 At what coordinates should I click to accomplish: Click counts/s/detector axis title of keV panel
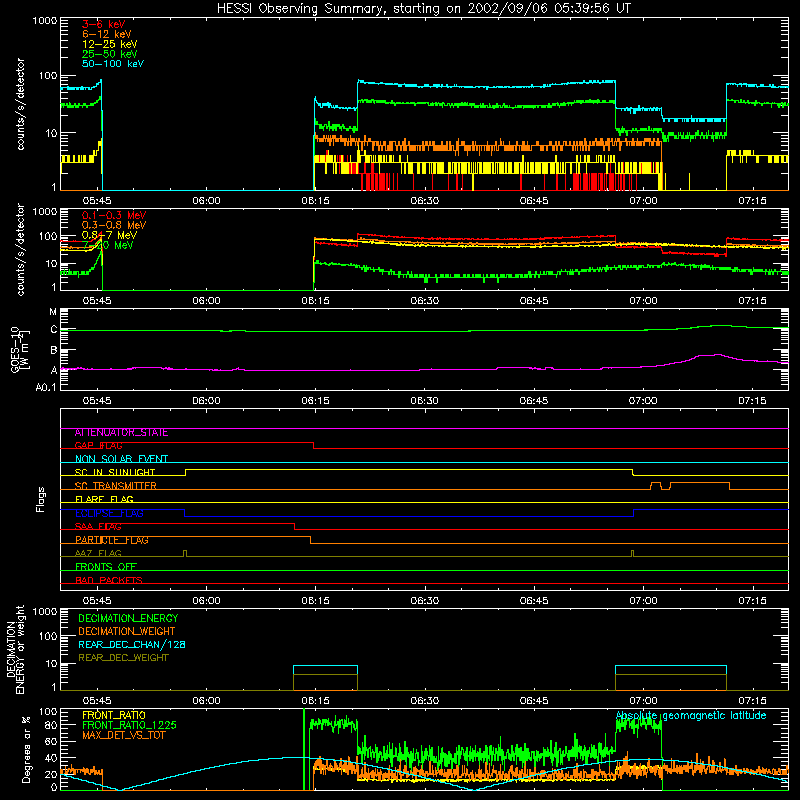(x=20, y=104)
